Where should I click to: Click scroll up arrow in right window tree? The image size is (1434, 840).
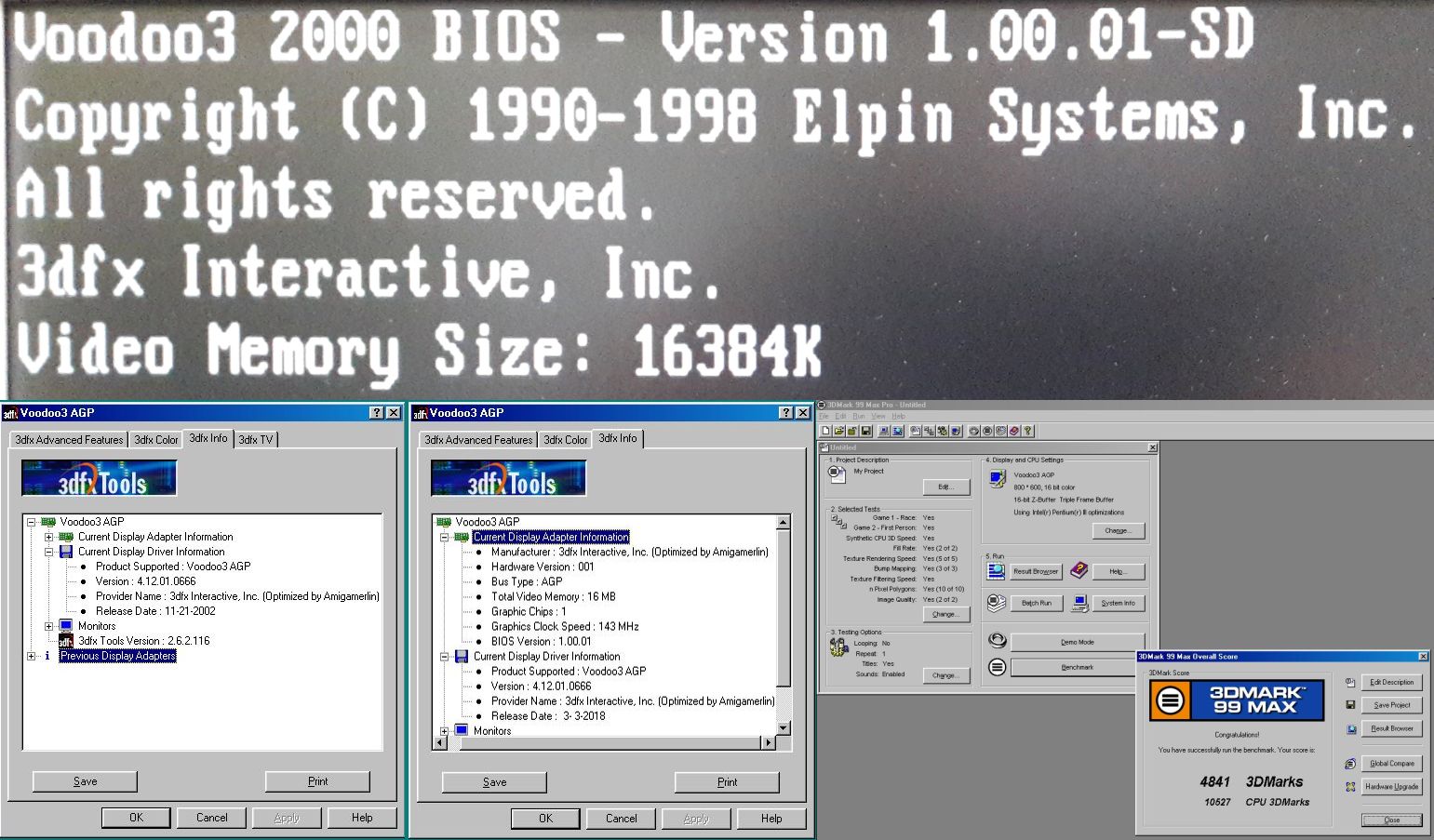pyautogui.click(x=783, y=522)
